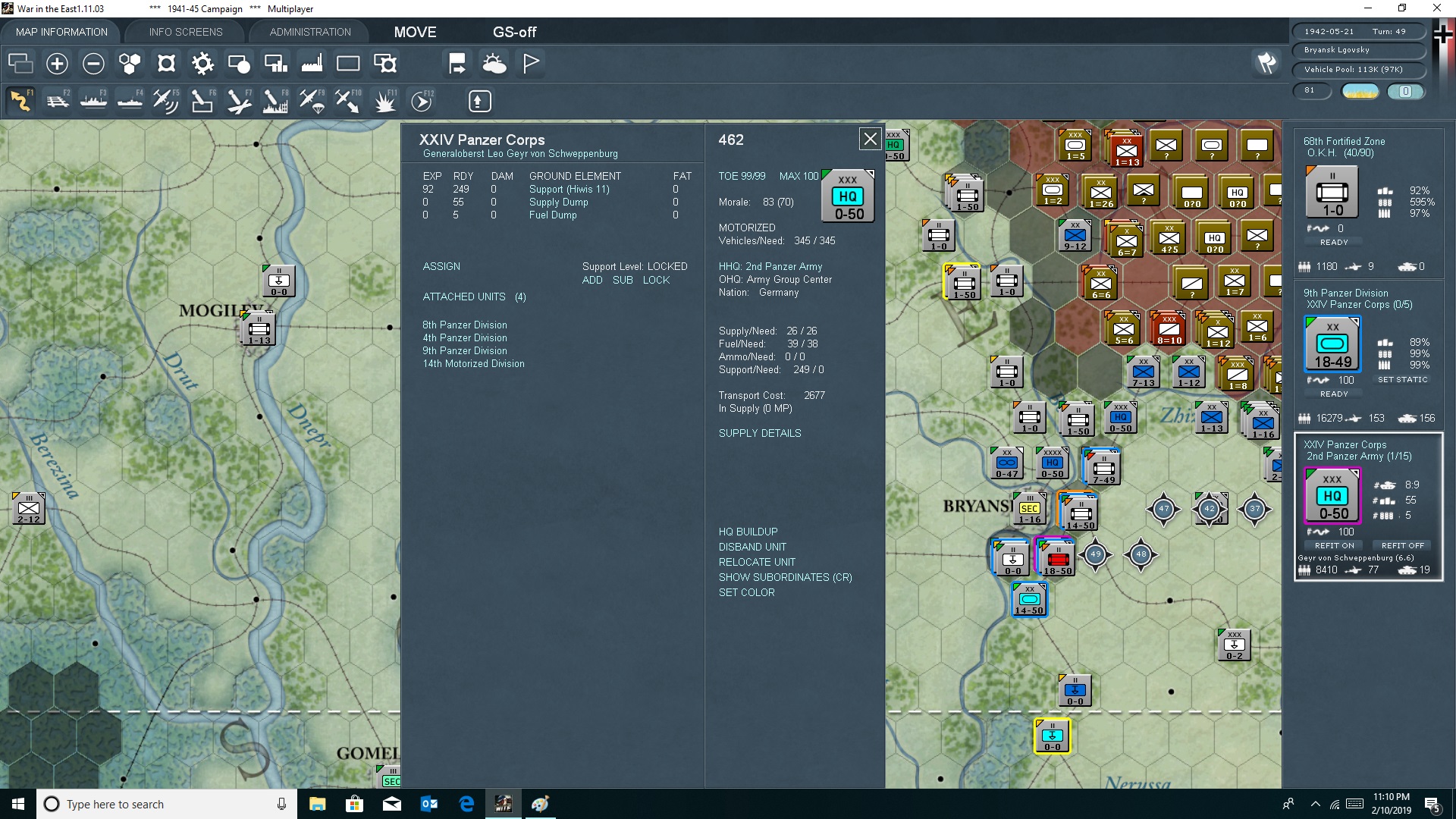Screen dimensions: 1456x819
Task: Click the zoom out minus icon
Action: click(93, 64)
